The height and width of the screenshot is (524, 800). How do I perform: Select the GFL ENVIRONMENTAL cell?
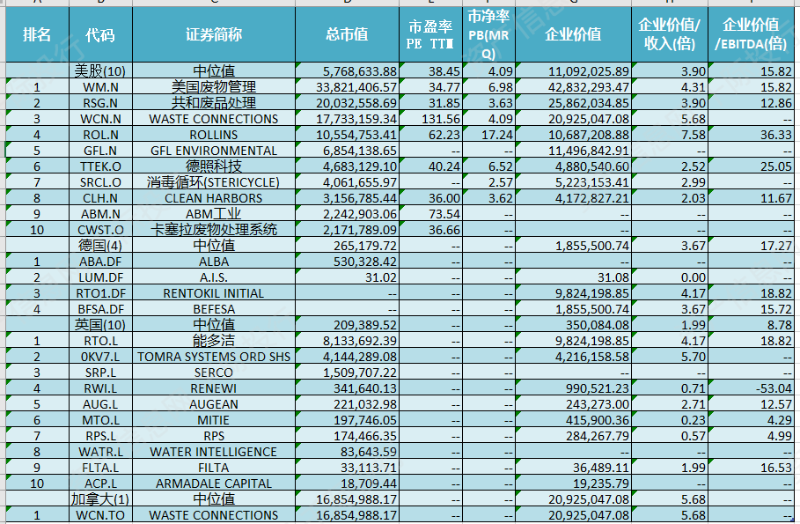214,150
